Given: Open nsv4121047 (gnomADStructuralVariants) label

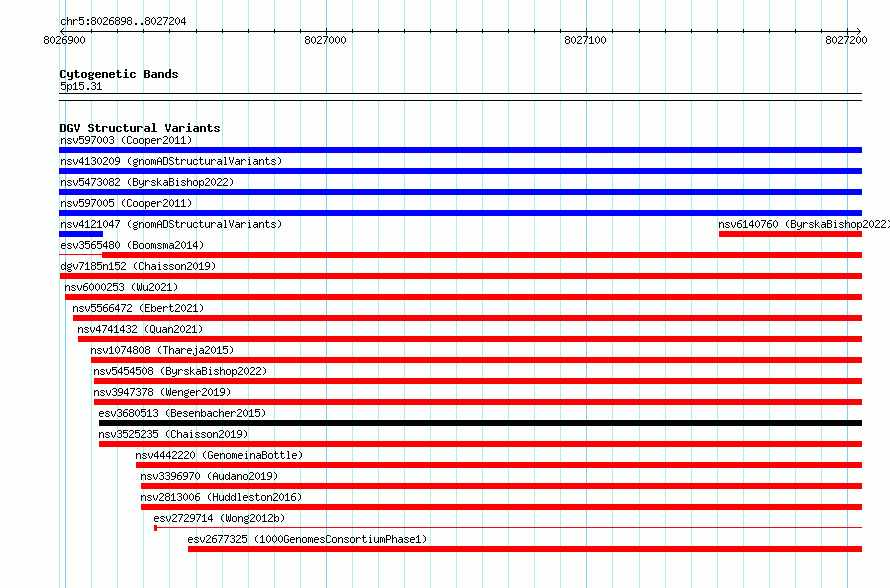Looking at the screenshot, I should (x=171, y=224).
